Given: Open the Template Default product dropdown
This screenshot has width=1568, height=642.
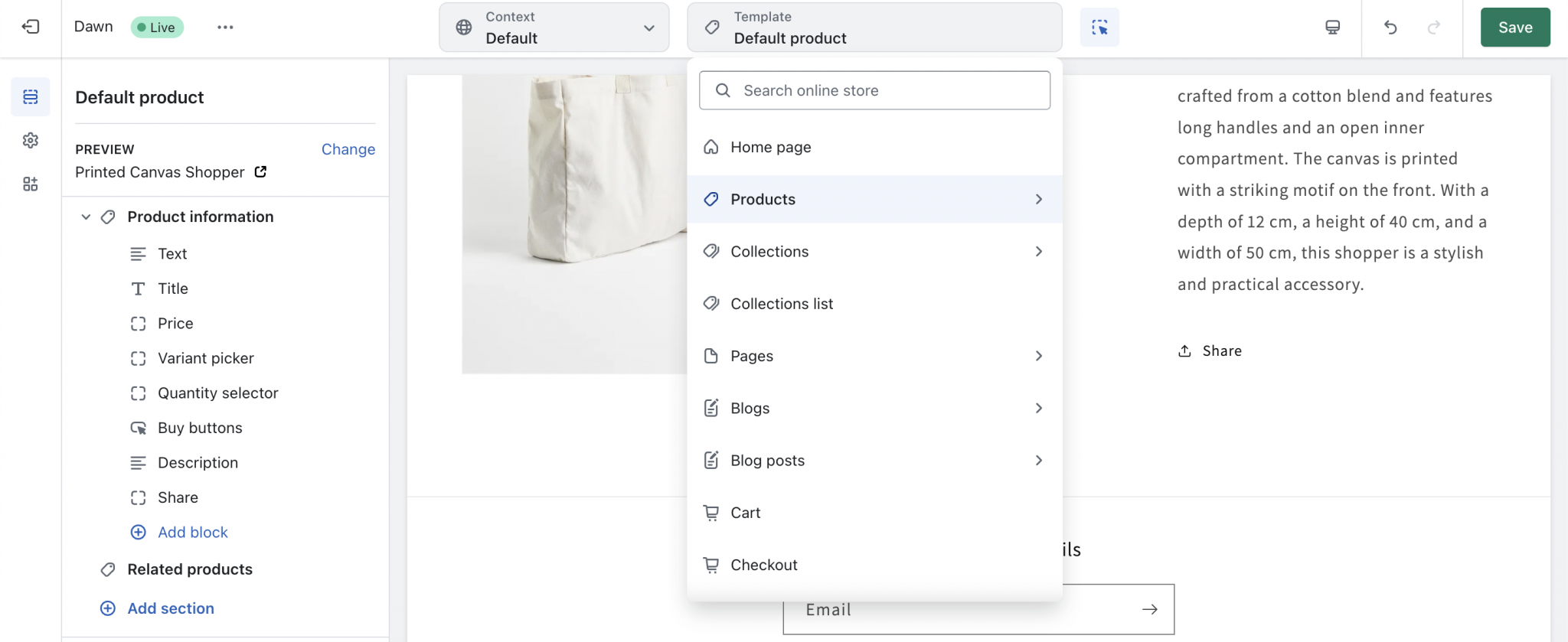Looking at the screenshot, I should (874, 28).
